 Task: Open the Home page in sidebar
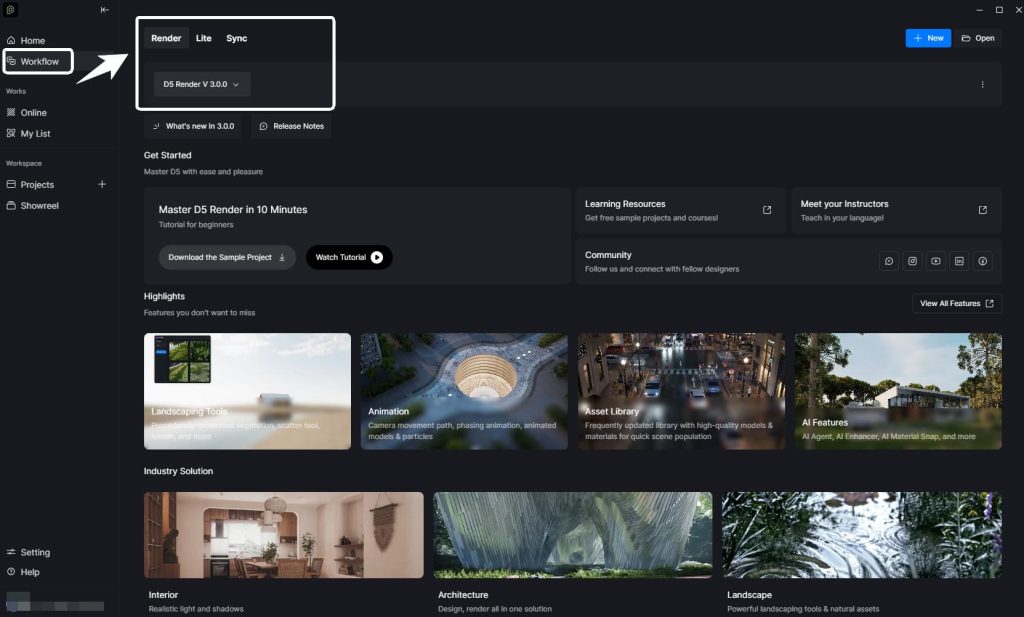pos(33,40)
